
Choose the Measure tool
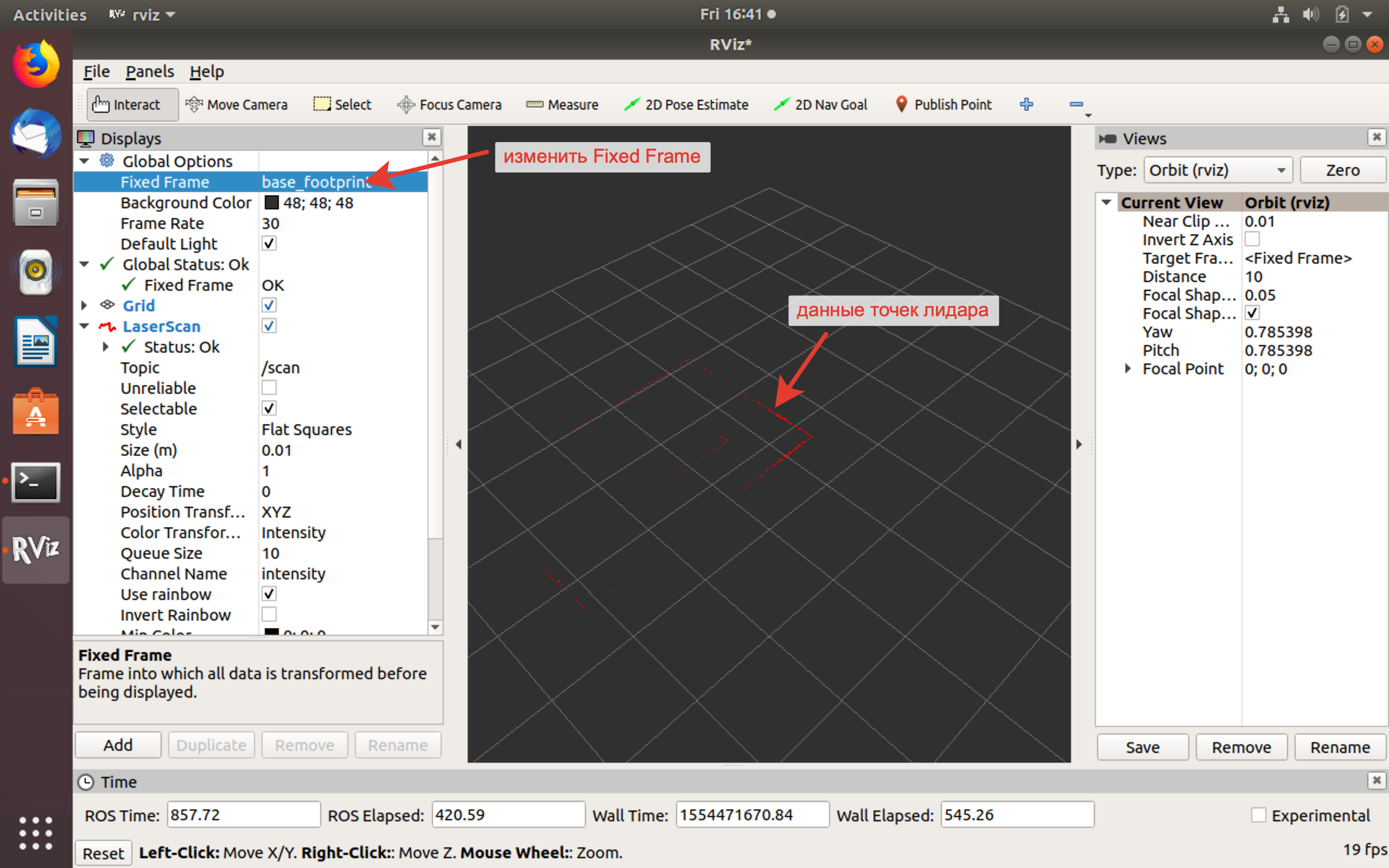pos(562,105)
